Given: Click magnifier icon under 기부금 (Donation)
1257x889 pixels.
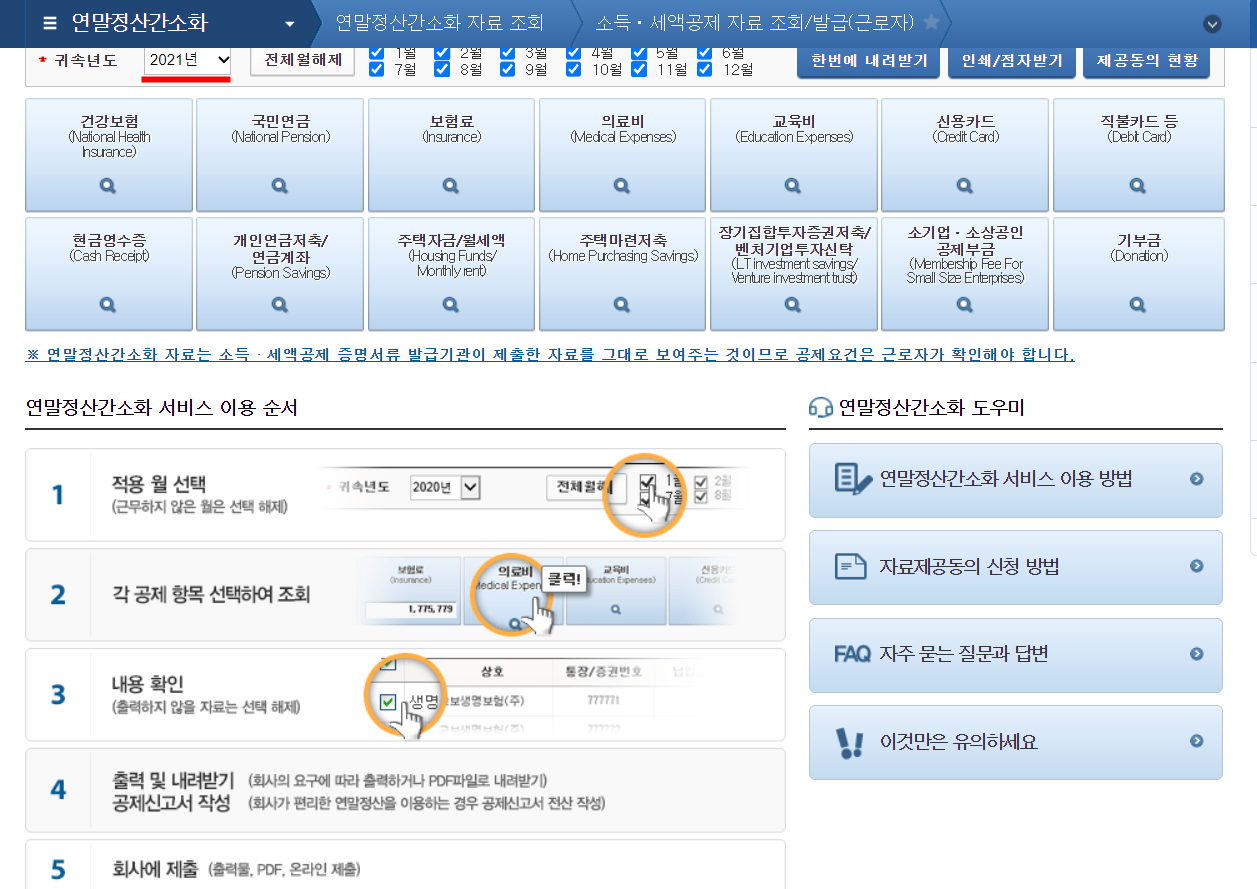Looking at the screenshot, I should tap(1138, 305).
